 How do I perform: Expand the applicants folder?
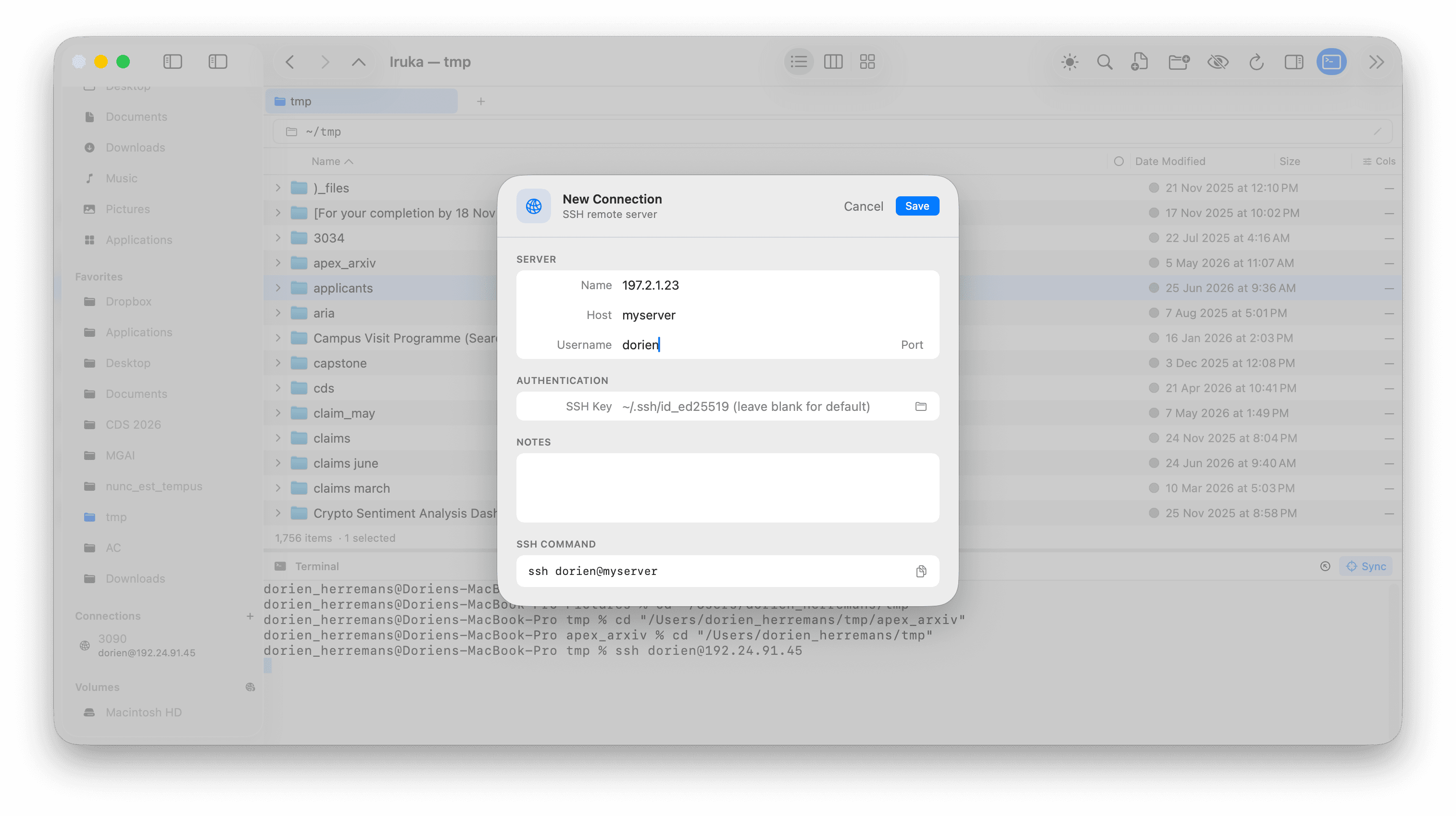point(277,288)
